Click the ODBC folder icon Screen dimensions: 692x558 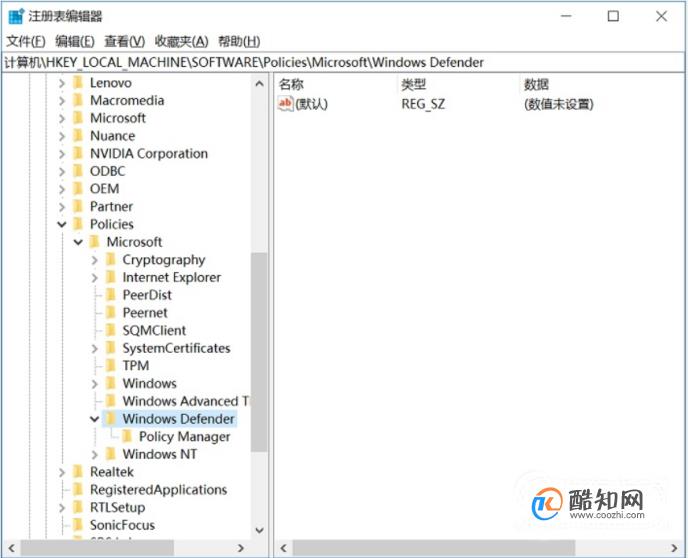point(78,171)
